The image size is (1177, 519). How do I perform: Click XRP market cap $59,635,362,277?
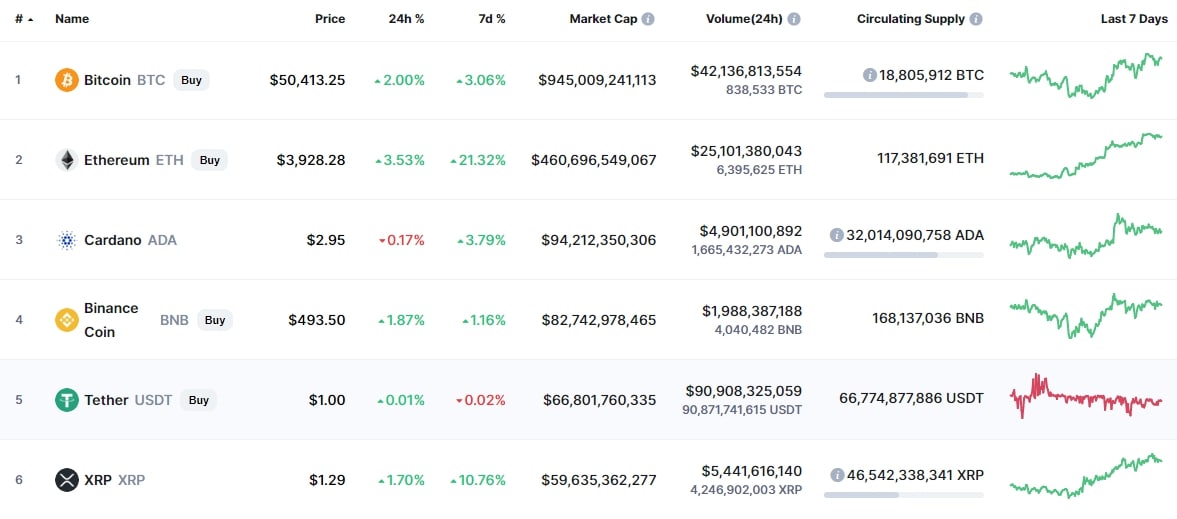tap(598, 480)
